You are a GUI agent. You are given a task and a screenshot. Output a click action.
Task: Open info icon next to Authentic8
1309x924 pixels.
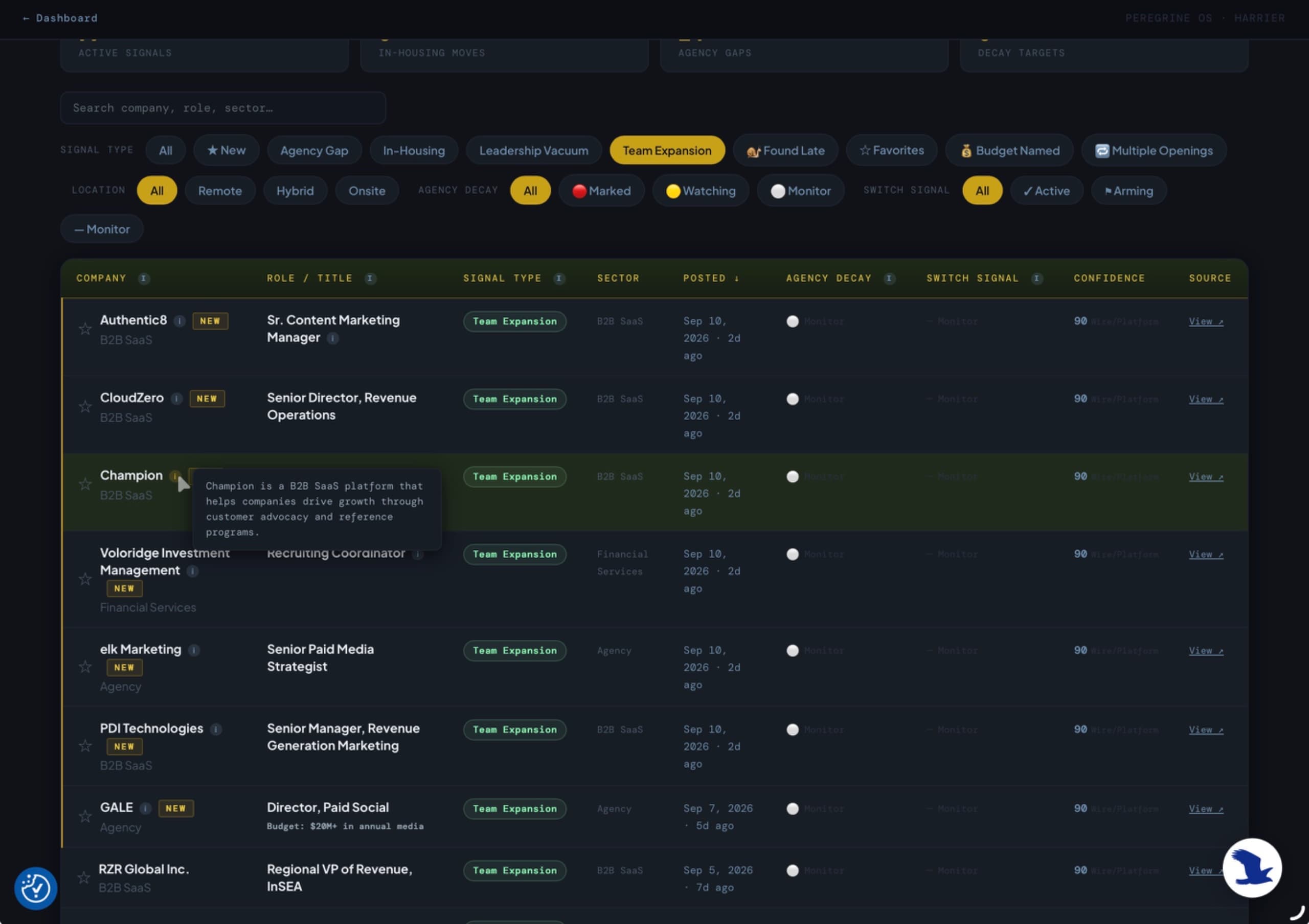[x=179, y=321]
